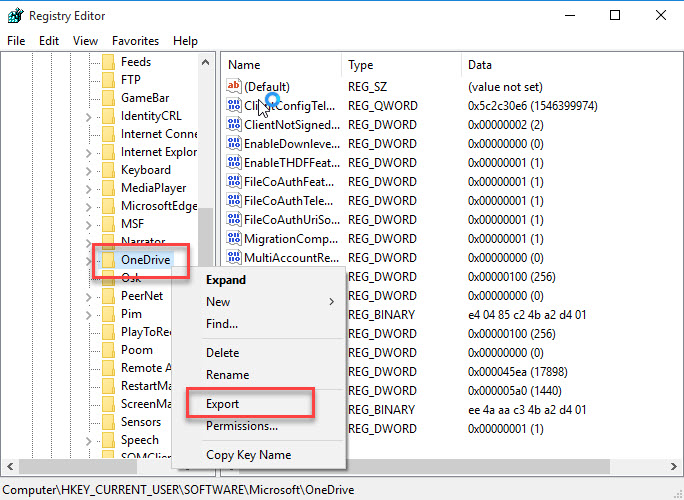Image resolution: width=684 pixels, height=500 pixels.
Task: Expand the PeerNet tree node arrow
Action: click(x=89, y=297)
